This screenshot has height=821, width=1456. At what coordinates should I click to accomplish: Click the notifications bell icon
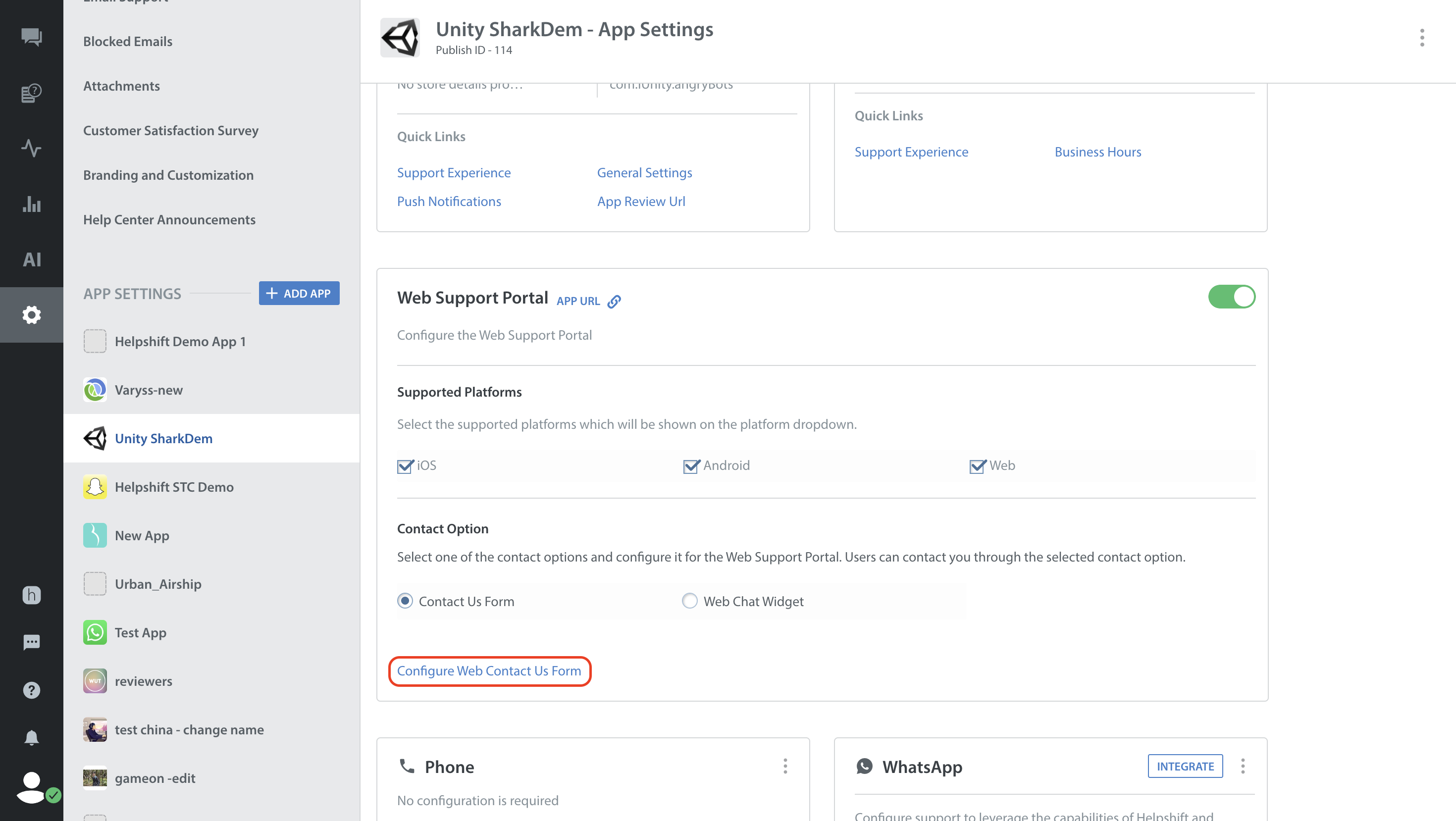point(31,738)
